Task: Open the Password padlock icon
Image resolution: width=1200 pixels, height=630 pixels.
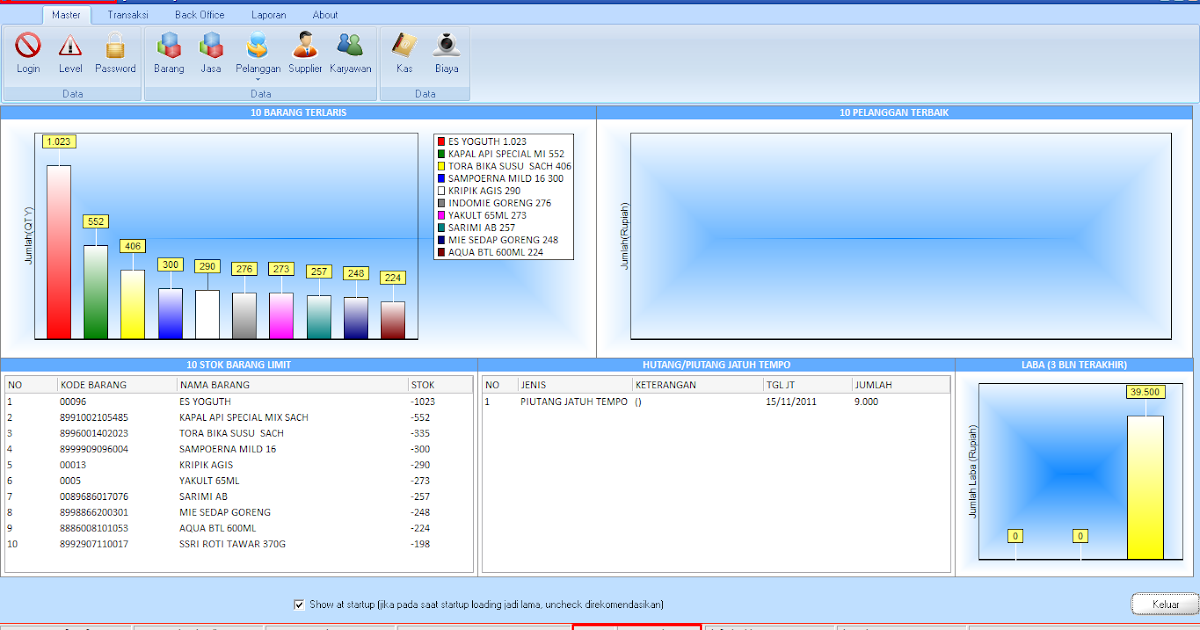Action: coord(115,53)
